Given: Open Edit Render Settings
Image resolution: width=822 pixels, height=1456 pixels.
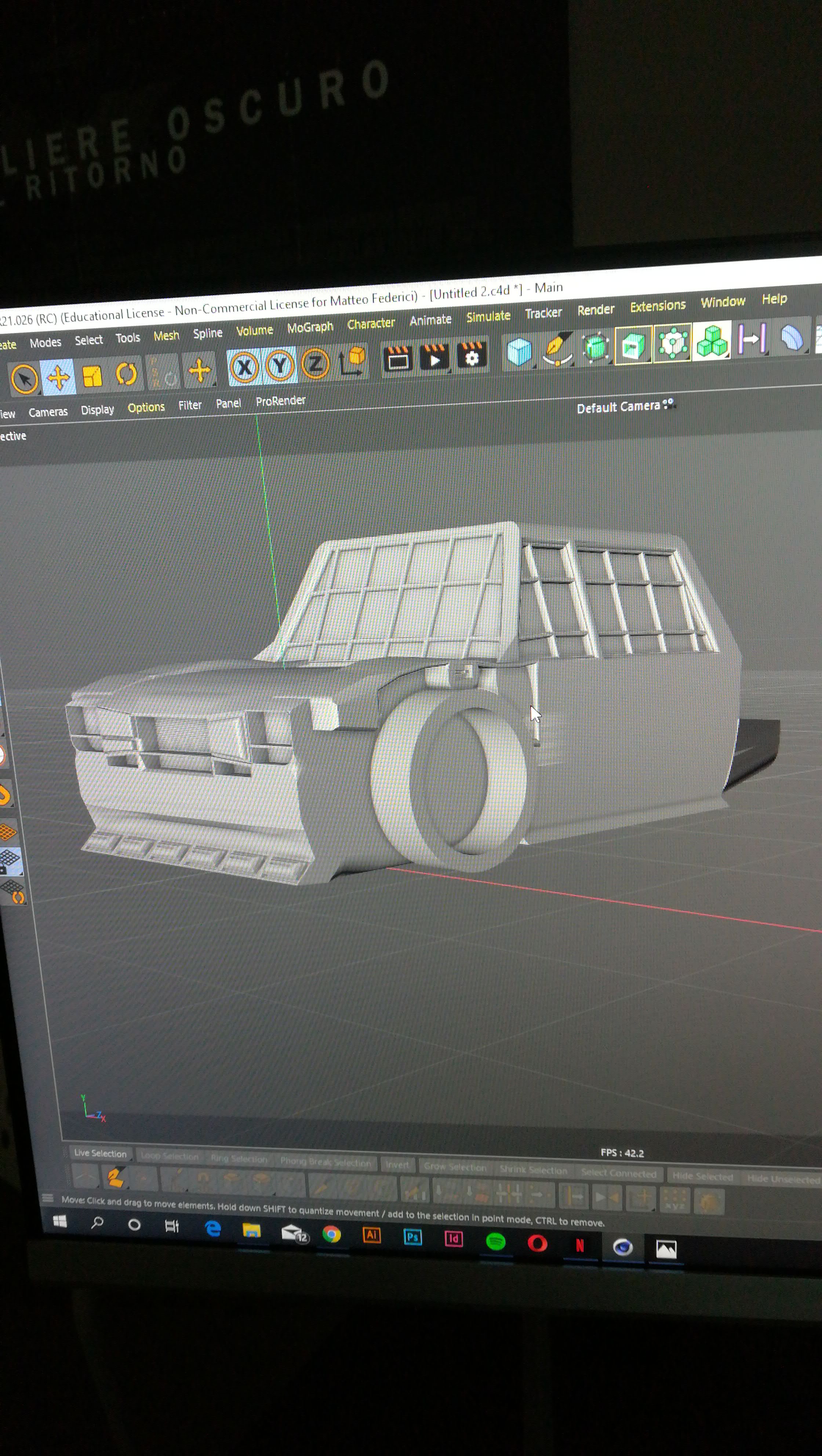Looking at the screenshot, I should [x=472, y=355].
